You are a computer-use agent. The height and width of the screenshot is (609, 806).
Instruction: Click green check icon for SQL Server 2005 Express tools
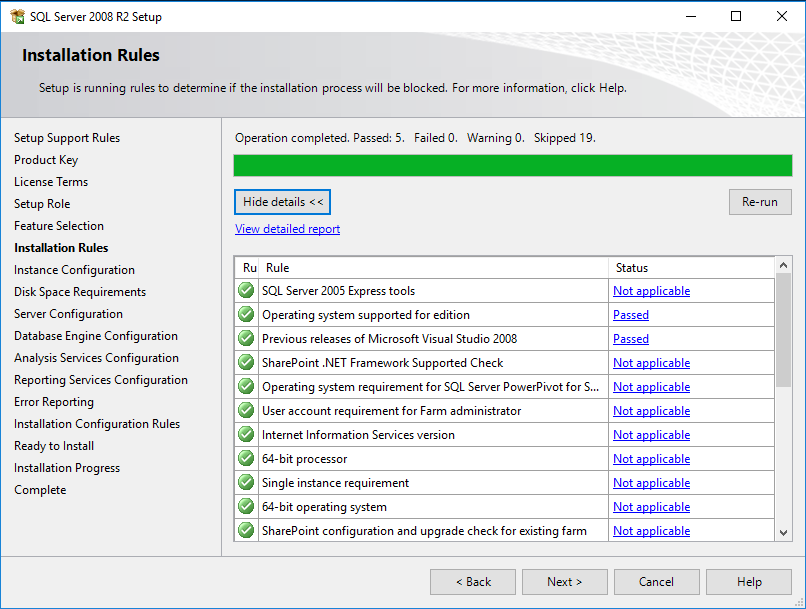(x=246, y=290)
